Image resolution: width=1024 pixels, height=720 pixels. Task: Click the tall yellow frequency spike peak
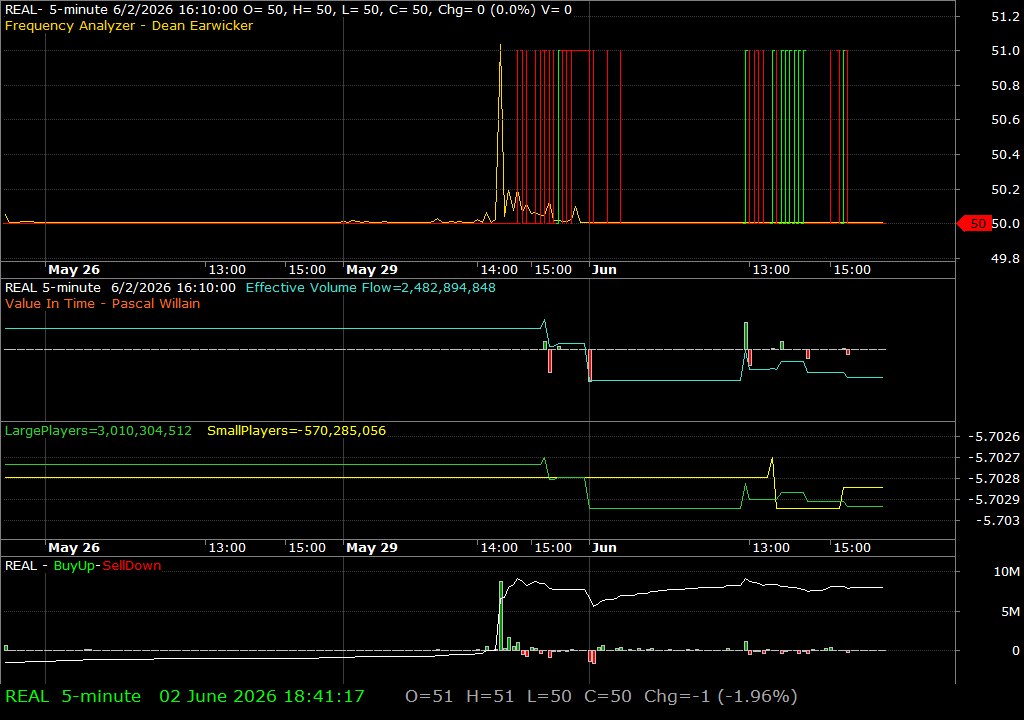pos(501,47)
